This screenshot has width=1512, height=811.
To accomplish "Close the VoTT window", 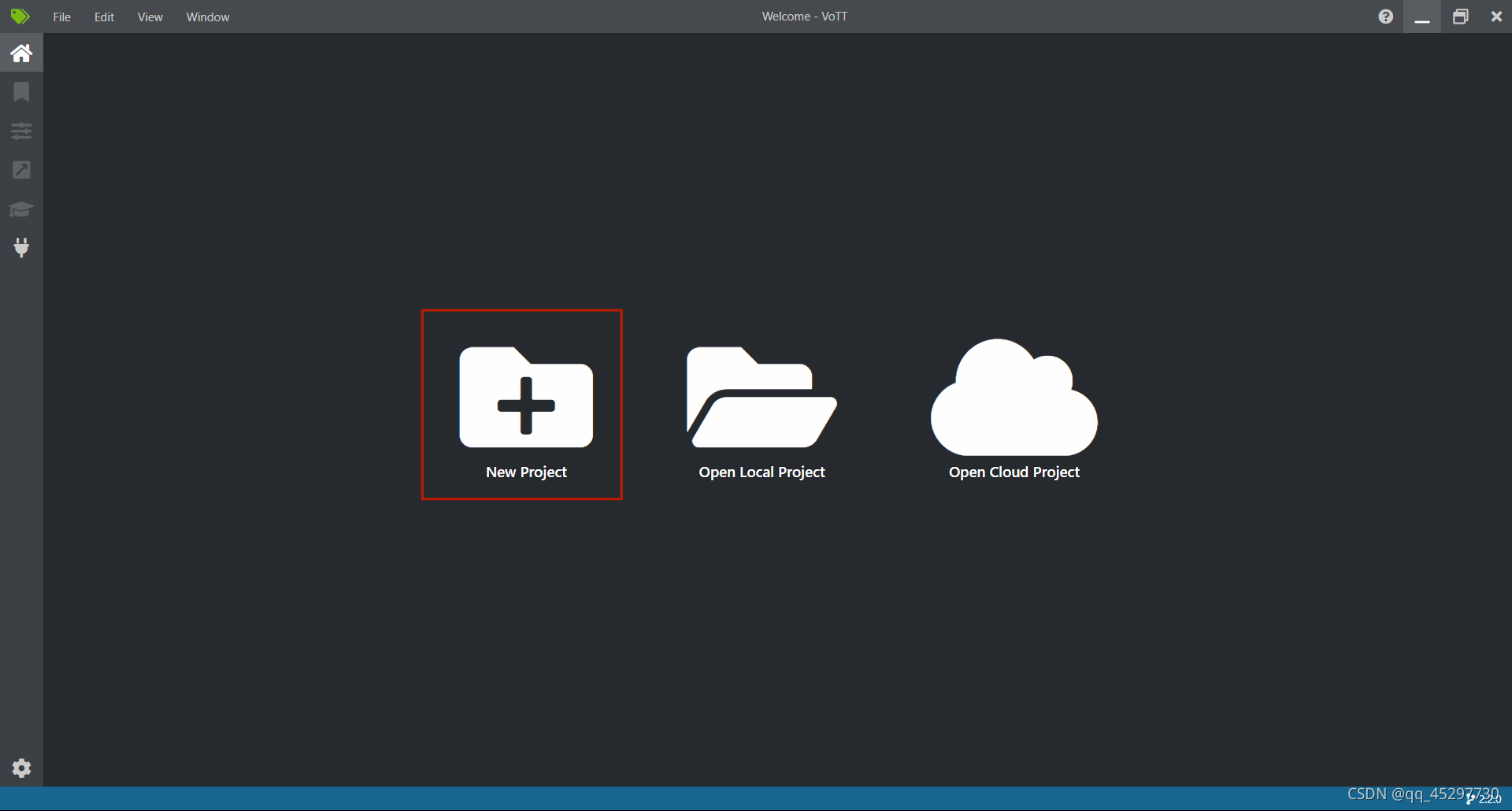I will point(1496,17).
